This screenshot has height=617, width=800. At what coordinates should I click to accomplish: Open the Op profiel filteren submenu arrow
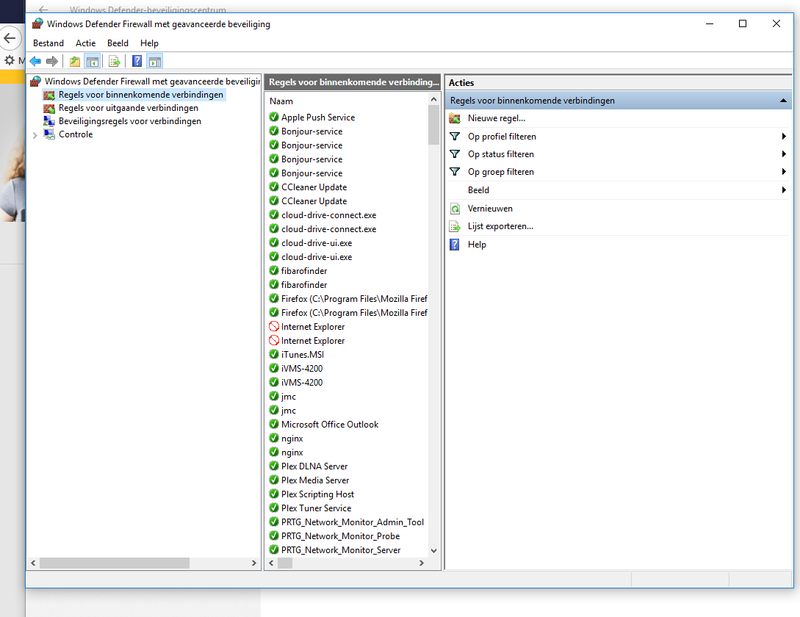783,136
